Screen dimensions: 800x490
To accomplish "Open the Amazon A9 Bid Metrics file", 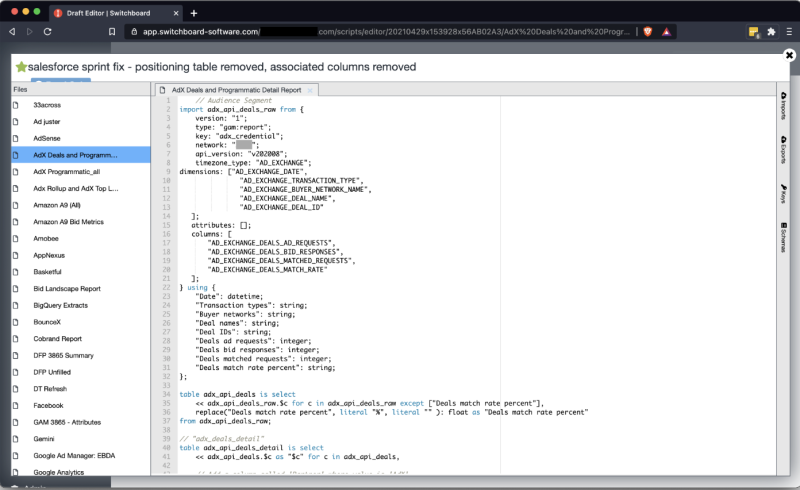I will tap(81, 222).
